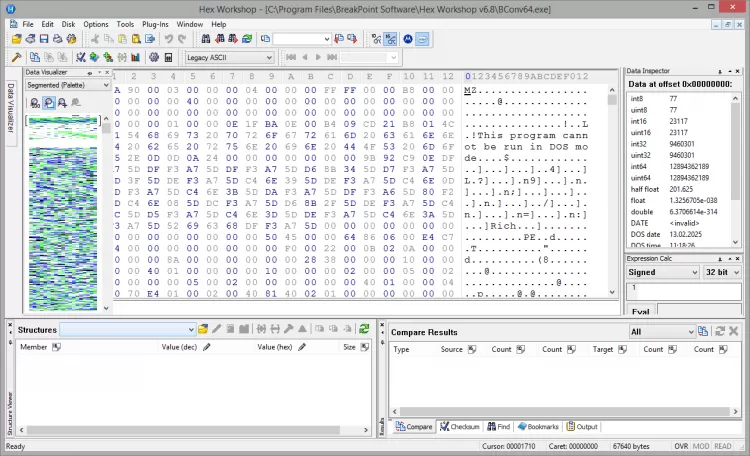Image resolution: width=750 pixels, height=456 pixels.
Task: Click the open folder icon in the Structures toolbar
Action: click(x=203, y=329)
